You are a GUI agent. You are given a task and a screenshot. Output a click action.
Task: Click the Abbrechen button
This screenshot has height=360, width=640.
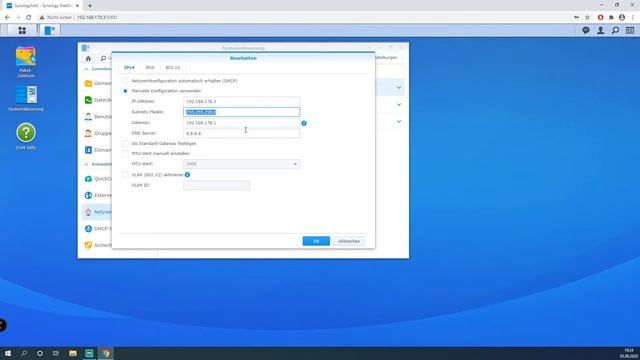pos(349,241)
